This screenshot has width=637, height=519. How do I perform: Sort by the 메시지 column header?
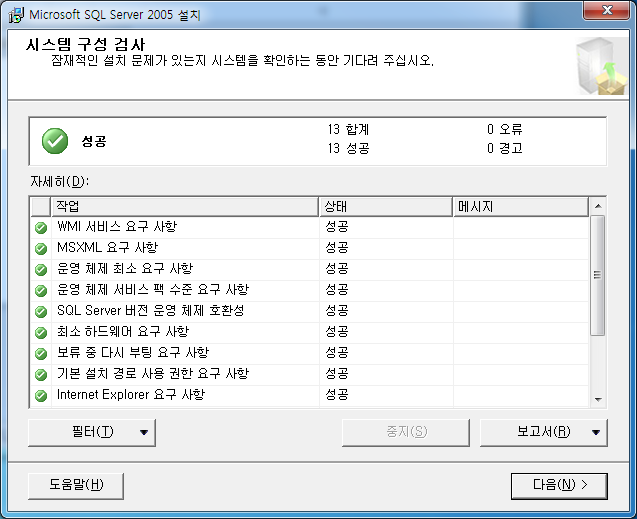[520, 206]
